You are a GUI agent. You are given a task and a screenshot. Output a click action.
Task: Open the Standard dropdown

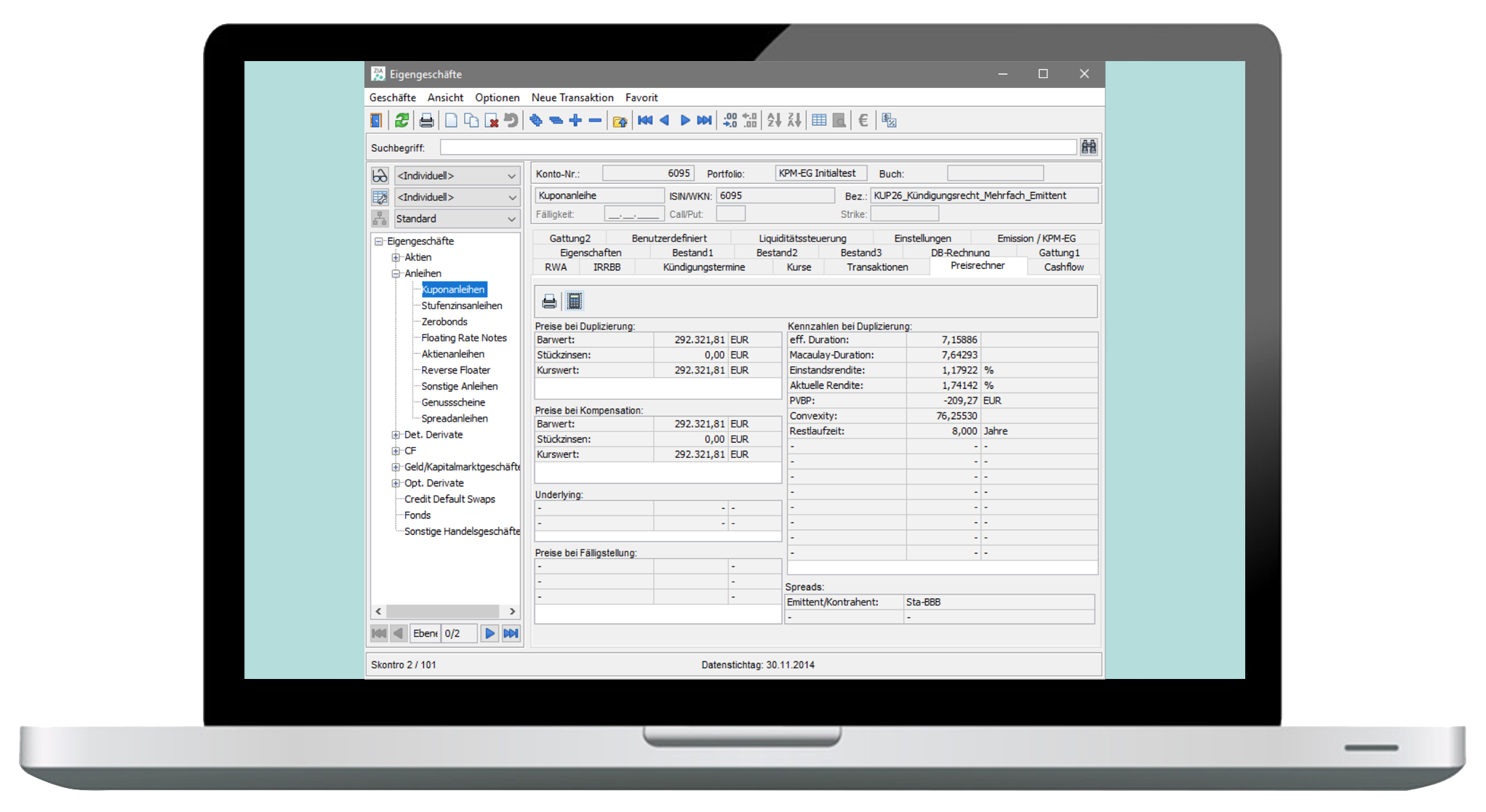(x=511, y=219)
